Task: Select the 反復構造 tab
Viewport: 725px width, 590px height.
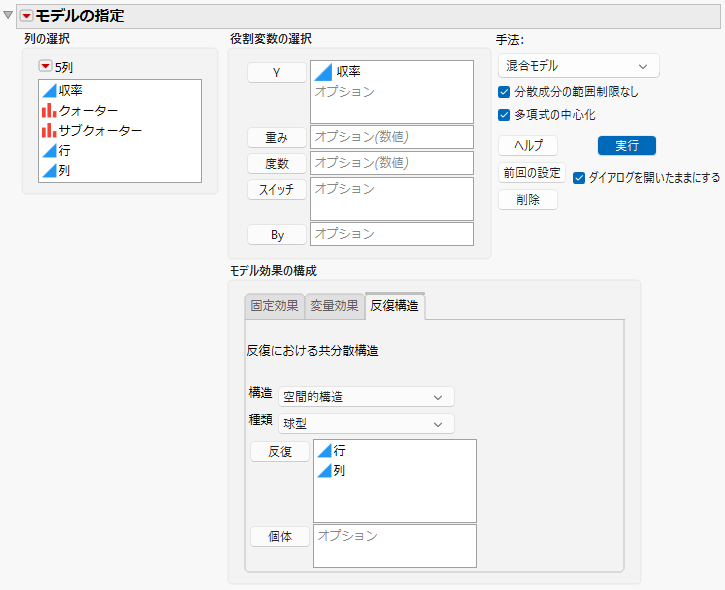Action: click(x=394, y=306)
